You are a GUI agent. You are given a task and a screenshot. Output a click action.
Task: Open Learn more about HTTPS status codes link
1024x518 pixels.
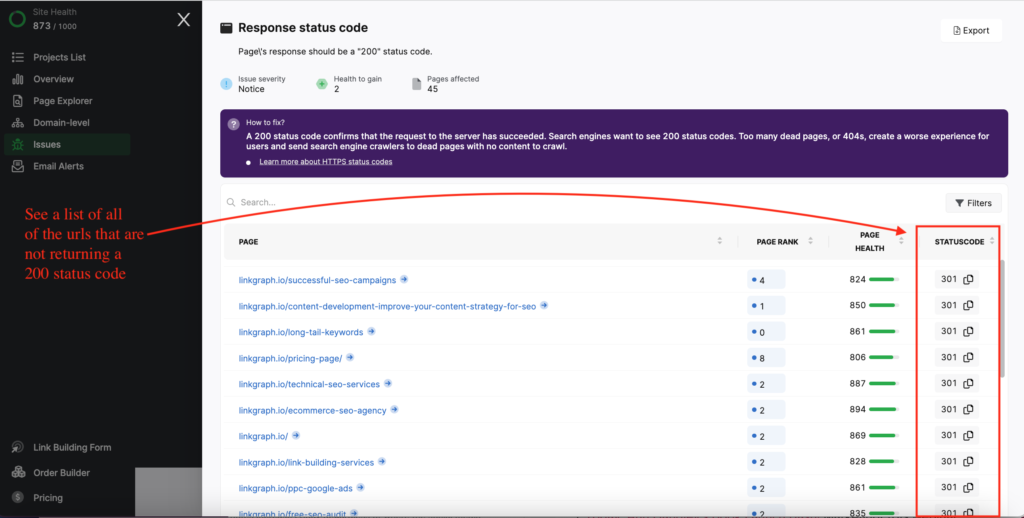point(325,162)
